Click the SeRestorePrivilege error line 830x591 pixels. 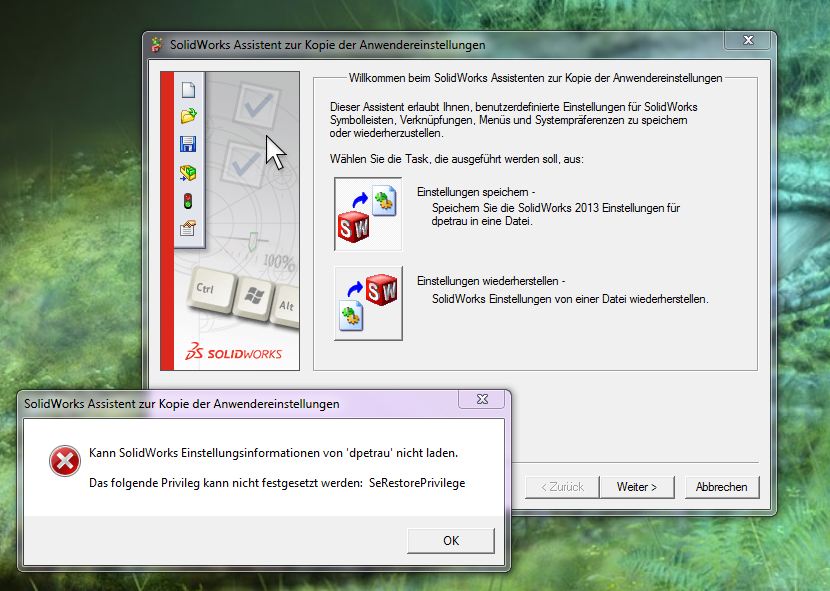[277, 483]
